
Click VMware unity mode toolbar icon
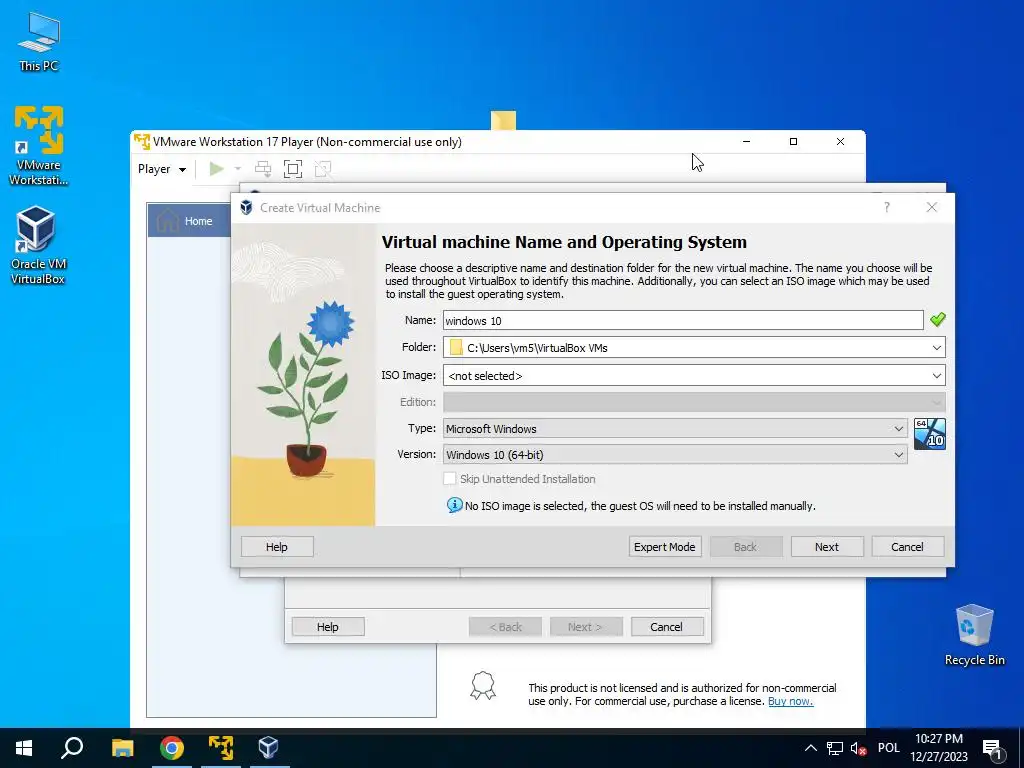click(323, 169)
